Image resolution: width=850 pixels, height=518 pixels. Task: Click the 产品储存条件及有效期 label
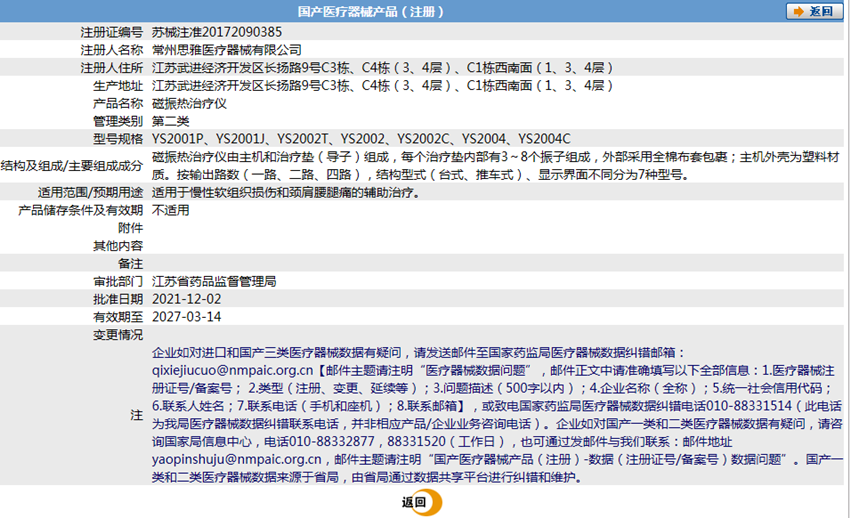[81, 210]
